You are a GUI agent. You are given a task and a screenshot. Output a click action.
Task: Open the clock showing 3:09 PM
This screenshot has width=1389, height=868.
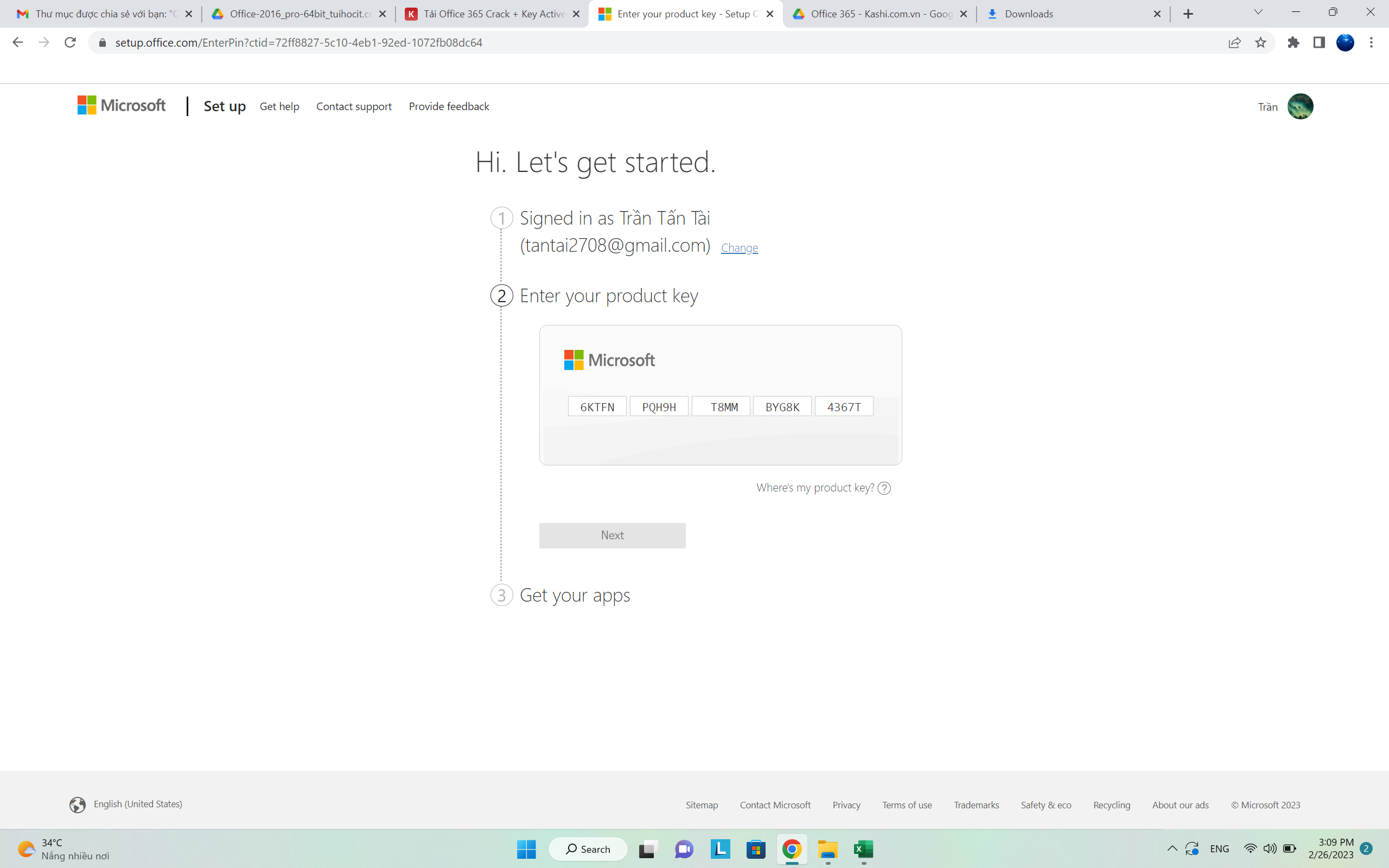1331,848
